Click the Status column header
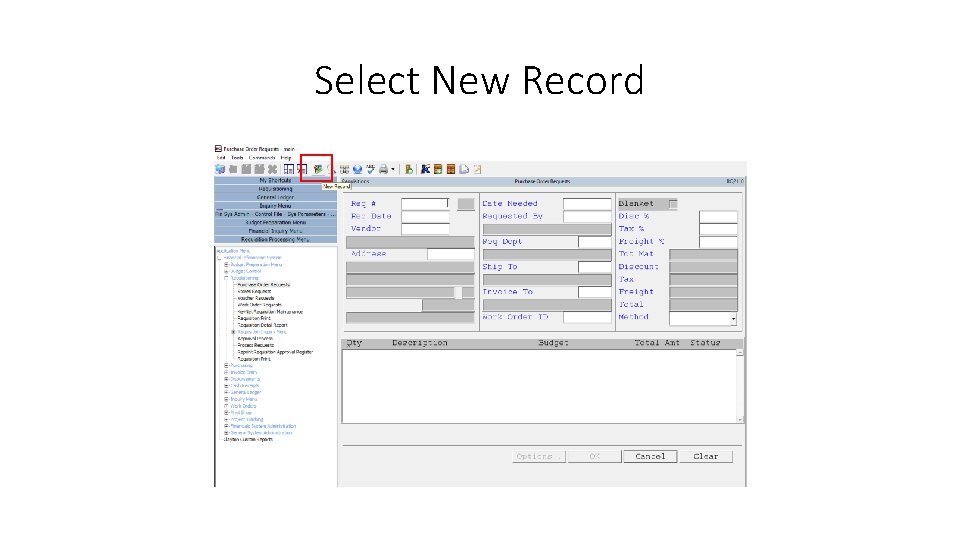This screenshot has height=540, width=960. pyautogui.click(x=705, y=343)
